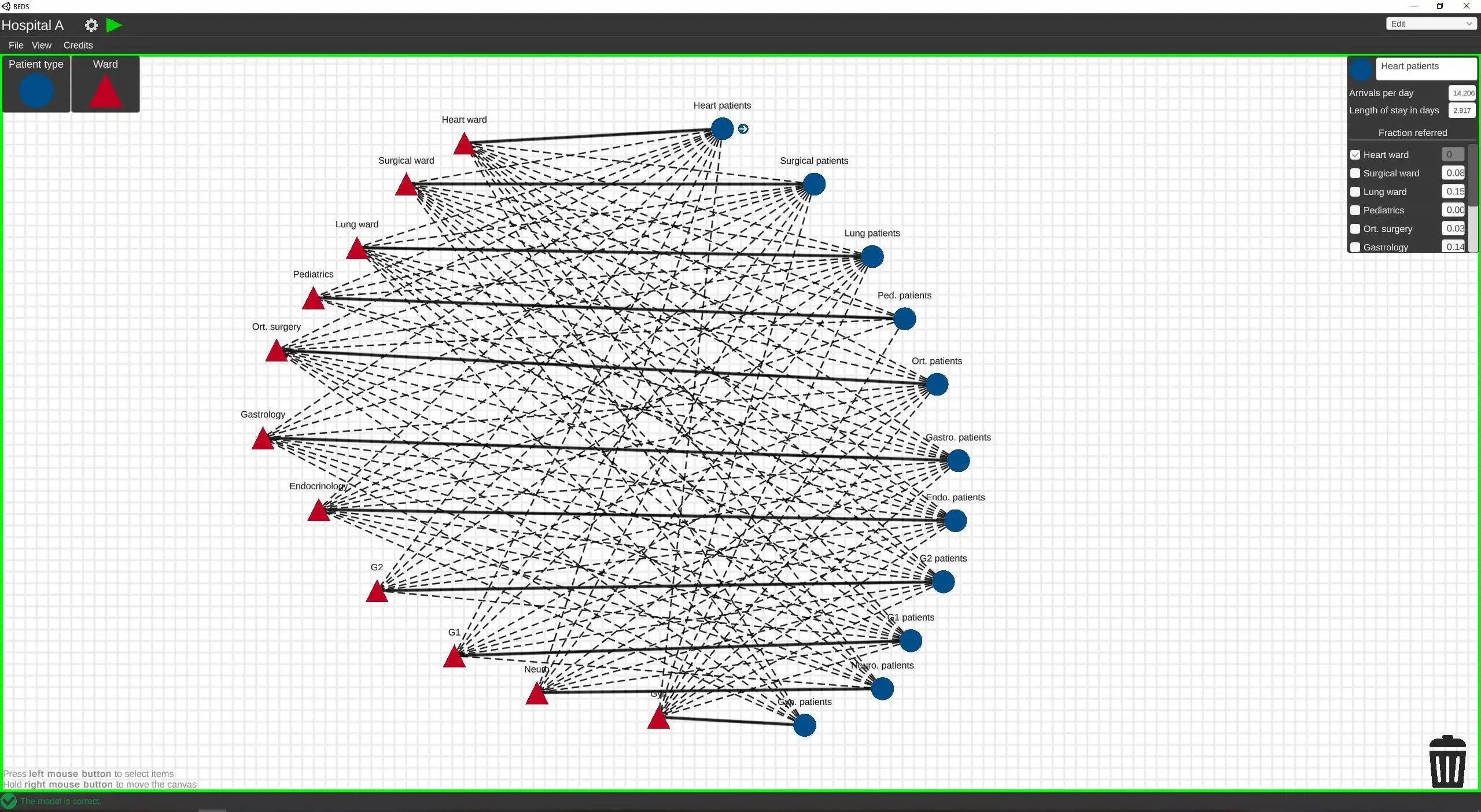Toggle the Lung ward checkbox
This screenshot has width=1481, height=812.
click(1356, 191)
